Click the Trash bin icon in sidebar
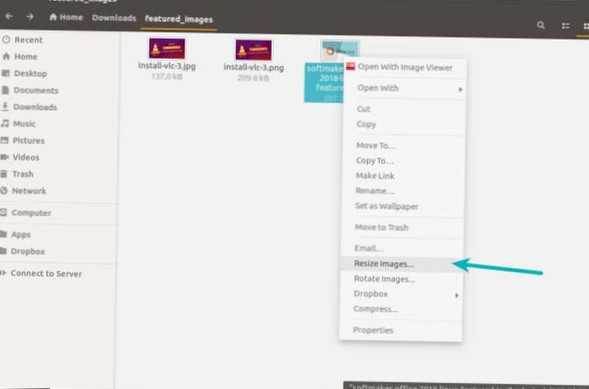Screen dimensions: 589x389 [4, 174]
